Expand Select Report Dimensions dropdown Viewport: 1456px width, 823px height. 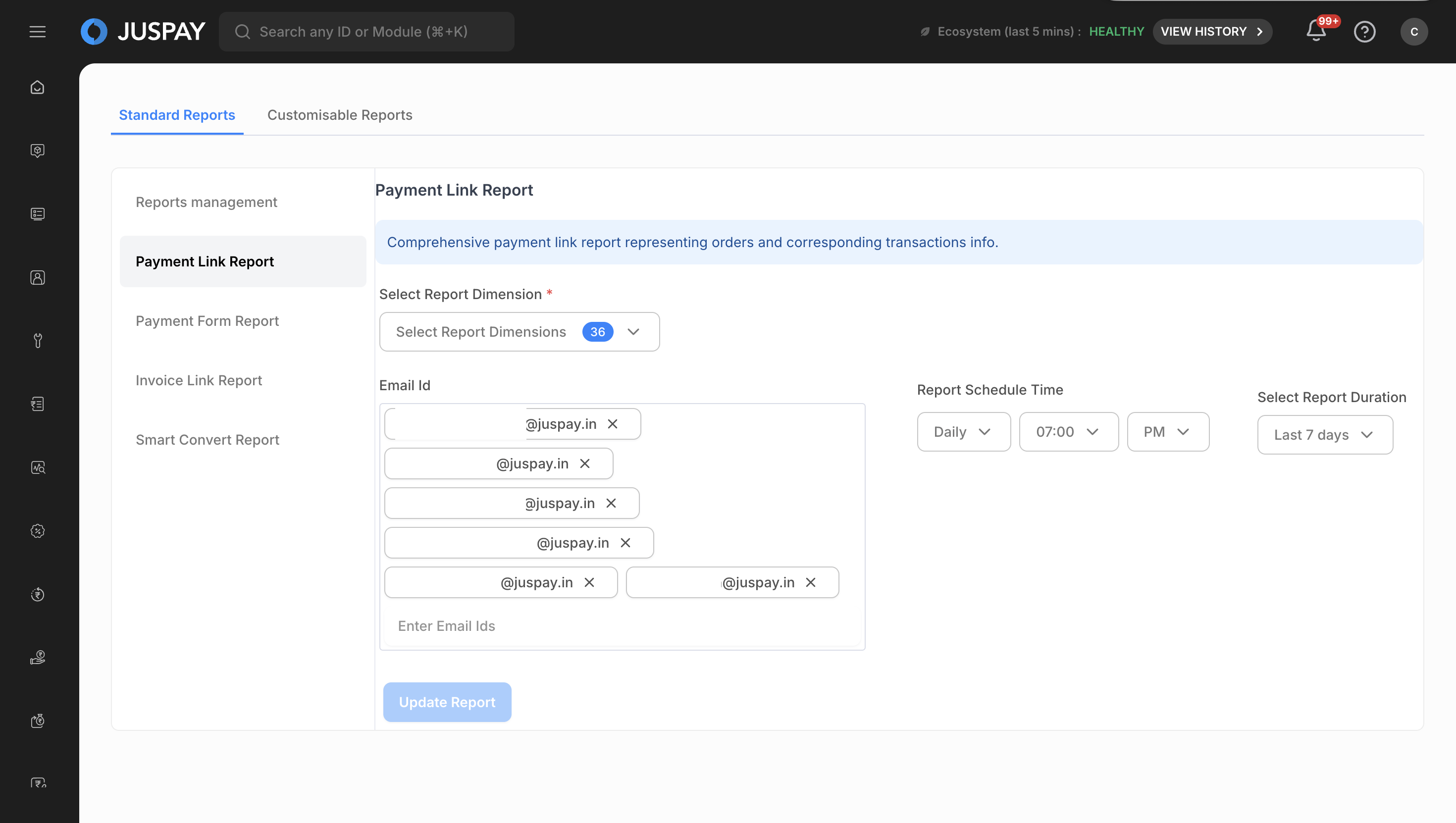519,332
